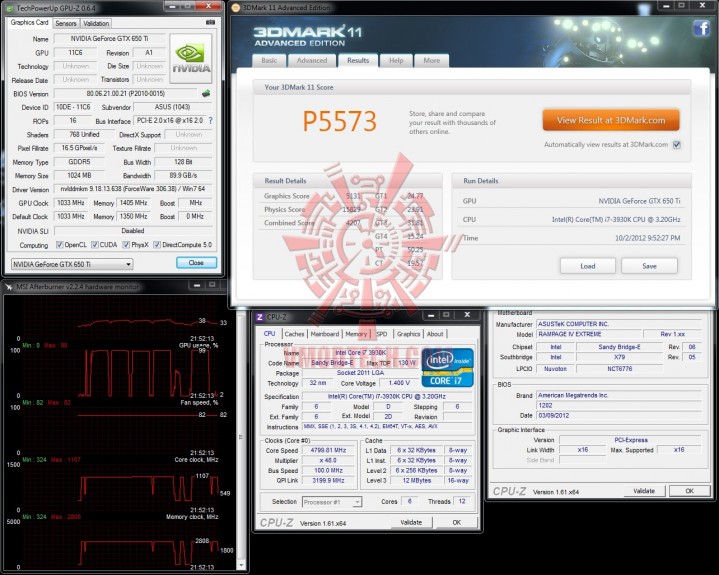Viewport: 719px width, 575px height.
Task: Toggle the DirectCompute 5.0 checkbox
Action: pyautogui.click(x=157, y=245)
